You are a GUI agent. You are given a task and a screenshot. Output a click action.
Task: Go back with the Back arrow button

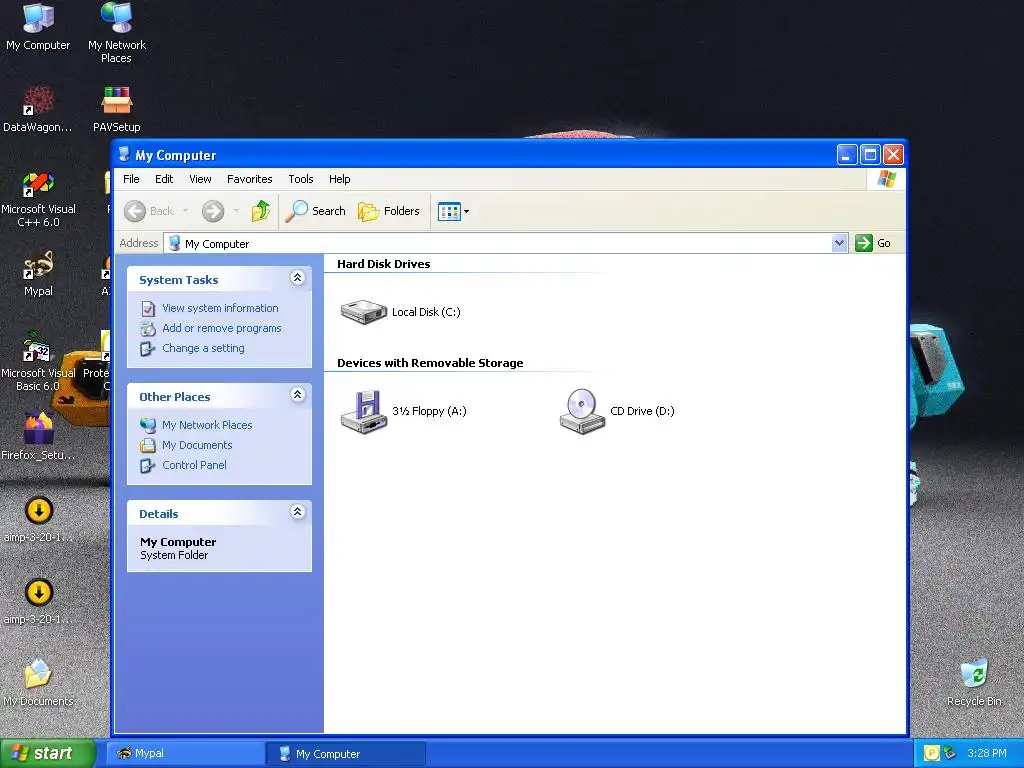tap(150, 211)
